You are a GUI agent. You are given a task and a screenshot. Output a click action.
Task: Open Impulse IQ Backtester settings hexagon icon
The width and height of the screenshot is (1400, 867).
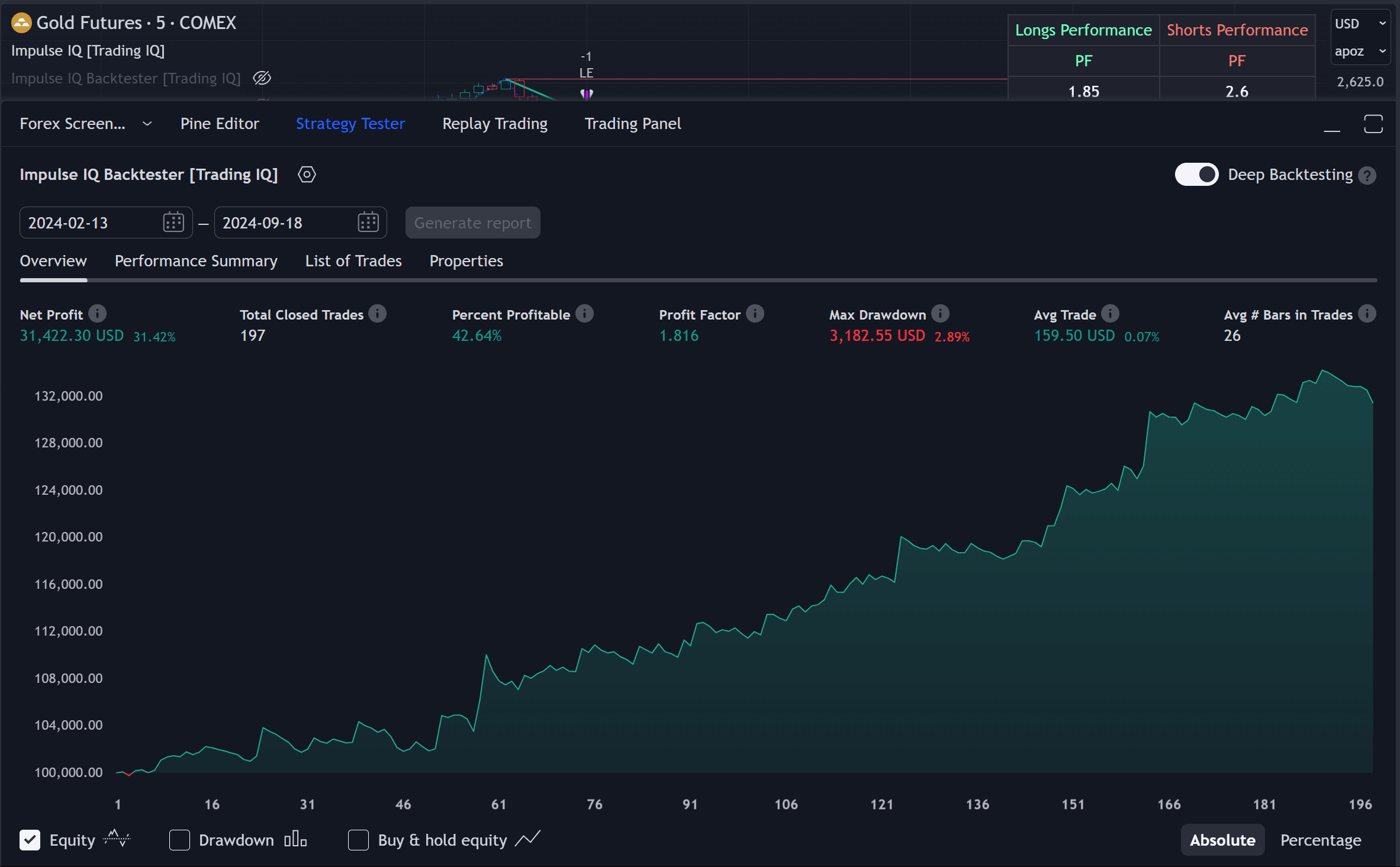(307, 175)
